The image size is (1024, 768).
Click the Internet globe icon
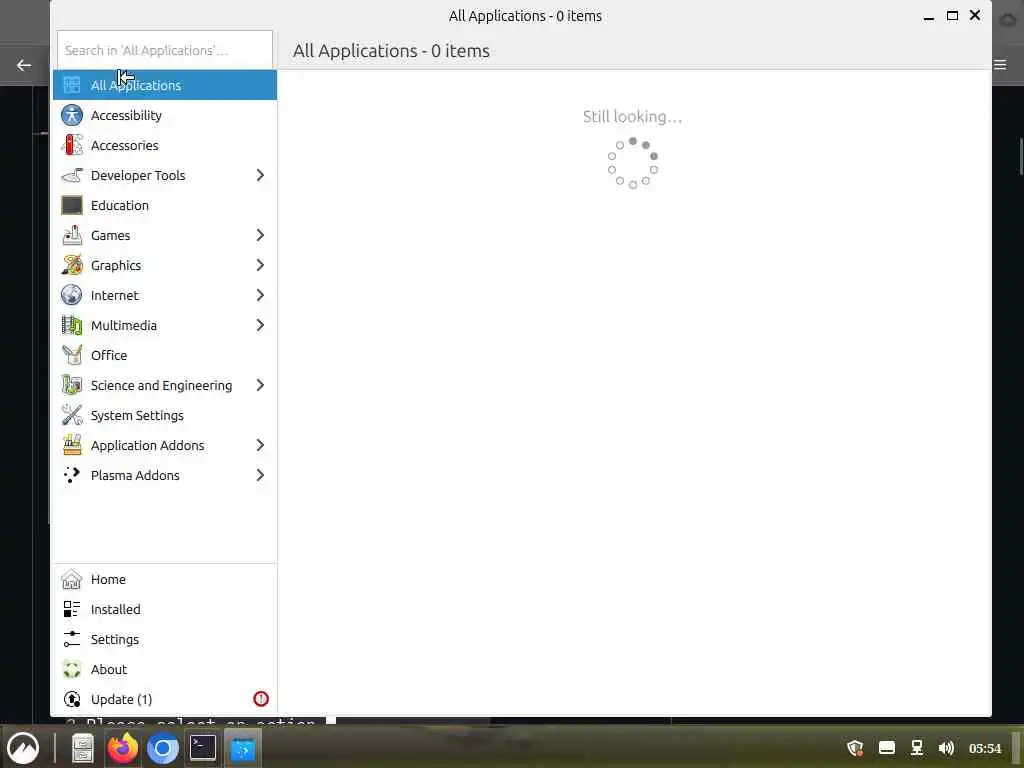tap(72, 295)
